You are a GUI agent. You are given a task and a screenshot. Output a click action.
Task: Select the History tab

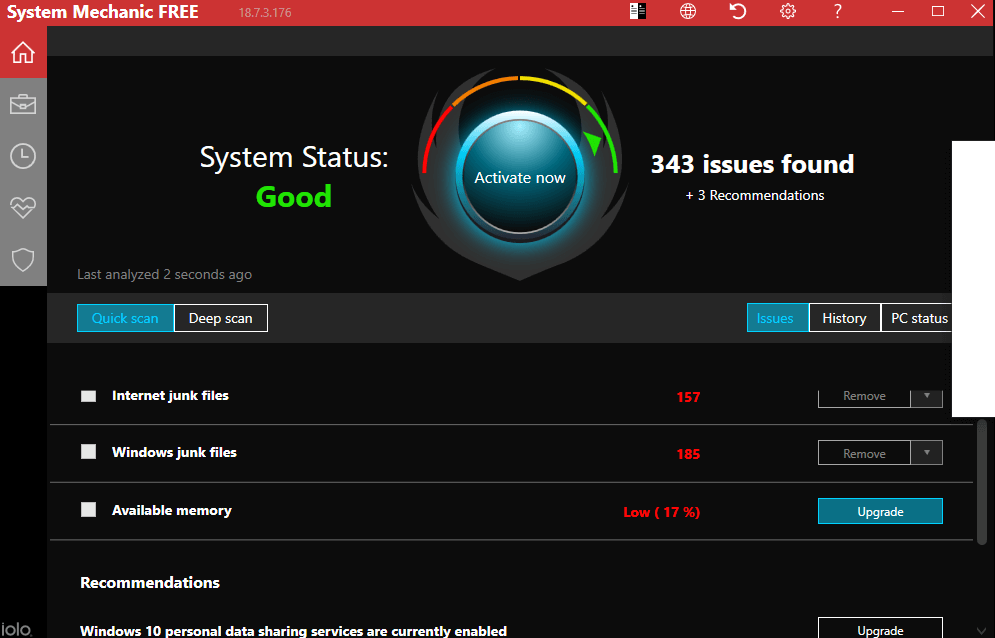[x=845, y=318]
